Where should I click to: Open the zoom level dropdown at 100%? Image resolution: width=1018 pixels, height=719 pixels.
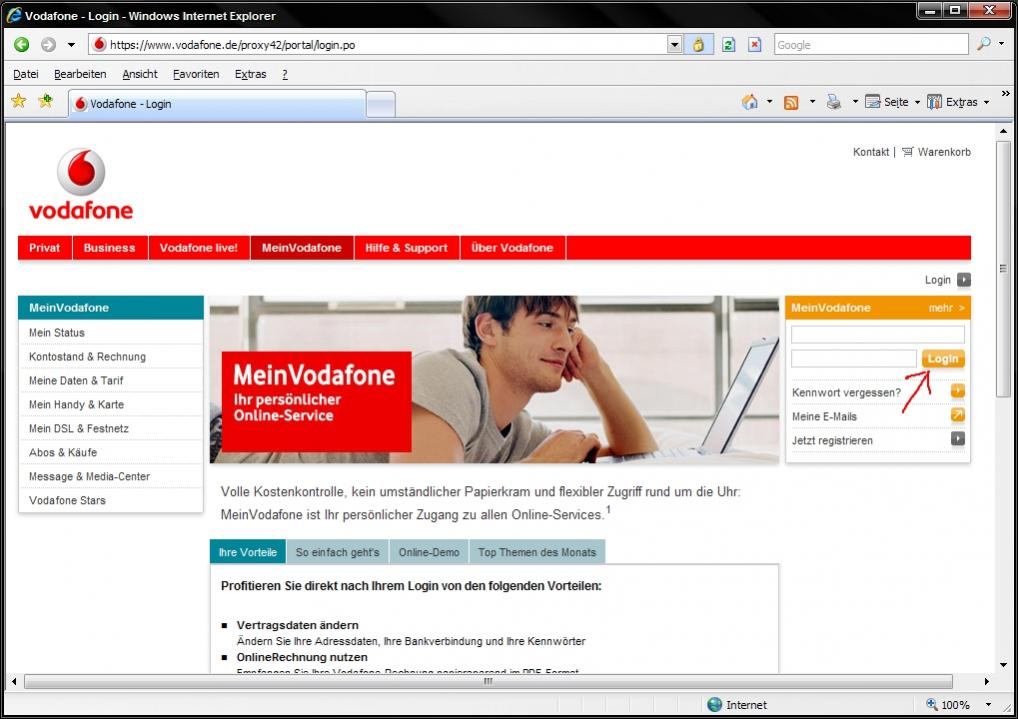pyautogui.click(x=988, y=705)
